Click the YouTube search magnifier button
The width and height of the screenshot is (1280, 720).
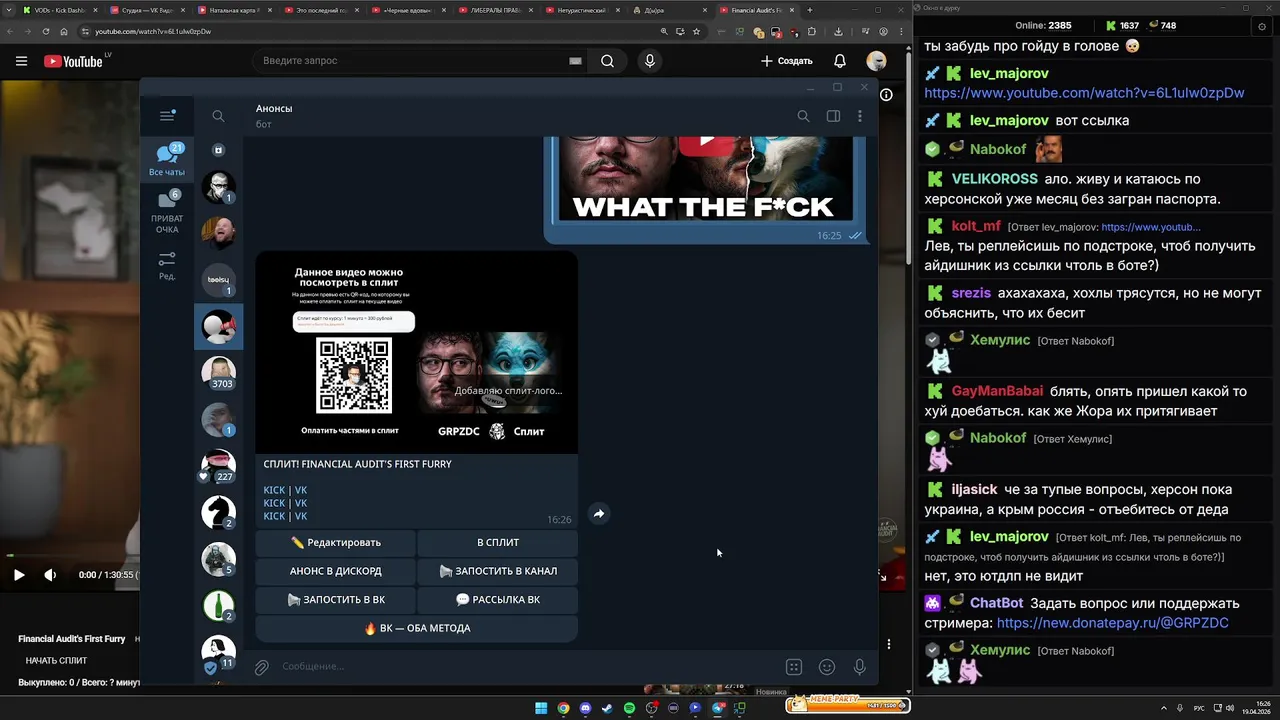pos(607,61)
